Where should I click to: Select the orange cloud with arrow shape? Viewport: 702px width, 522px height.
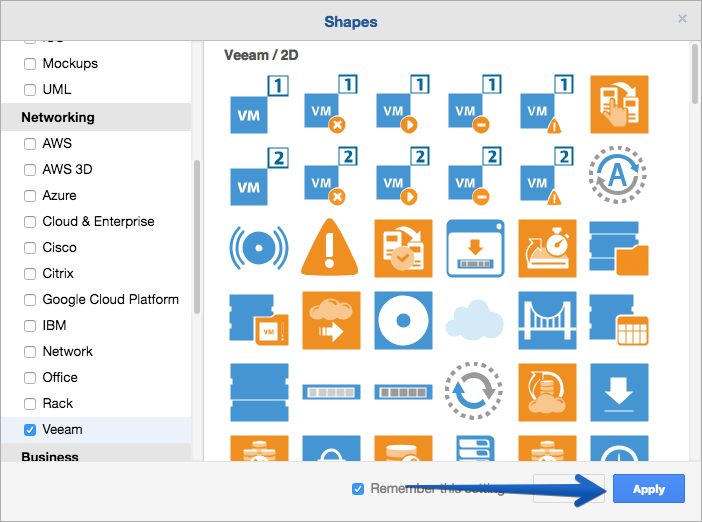(x=331, y=320)
